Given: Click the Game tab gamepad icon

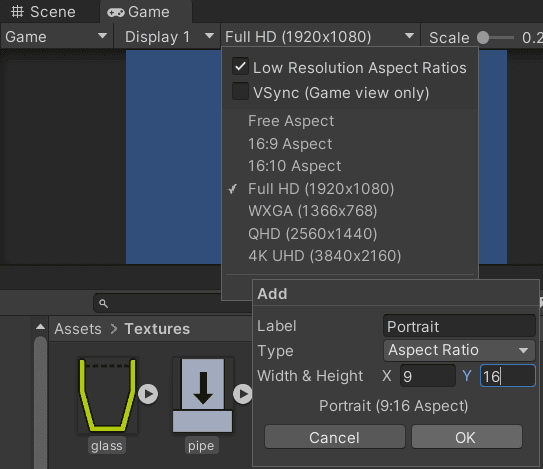Looking at the screenshot, I should tap(116, 13).
